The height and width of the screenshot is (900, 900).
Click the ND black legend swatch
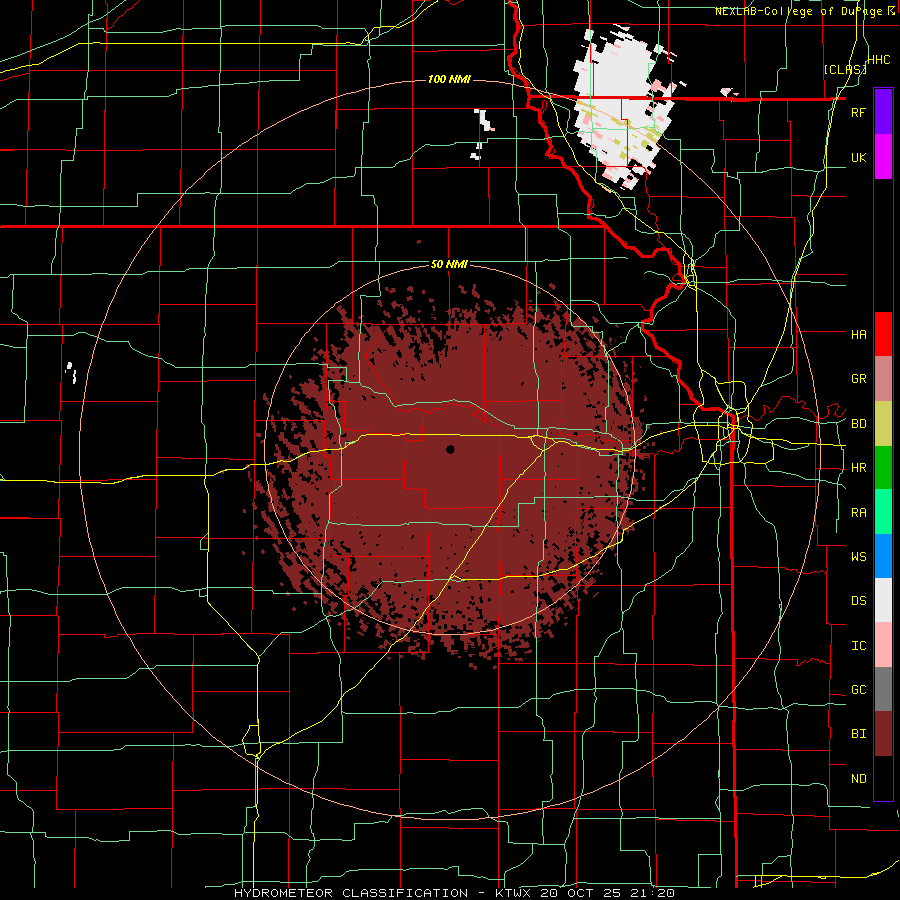[x=883, y=778]
